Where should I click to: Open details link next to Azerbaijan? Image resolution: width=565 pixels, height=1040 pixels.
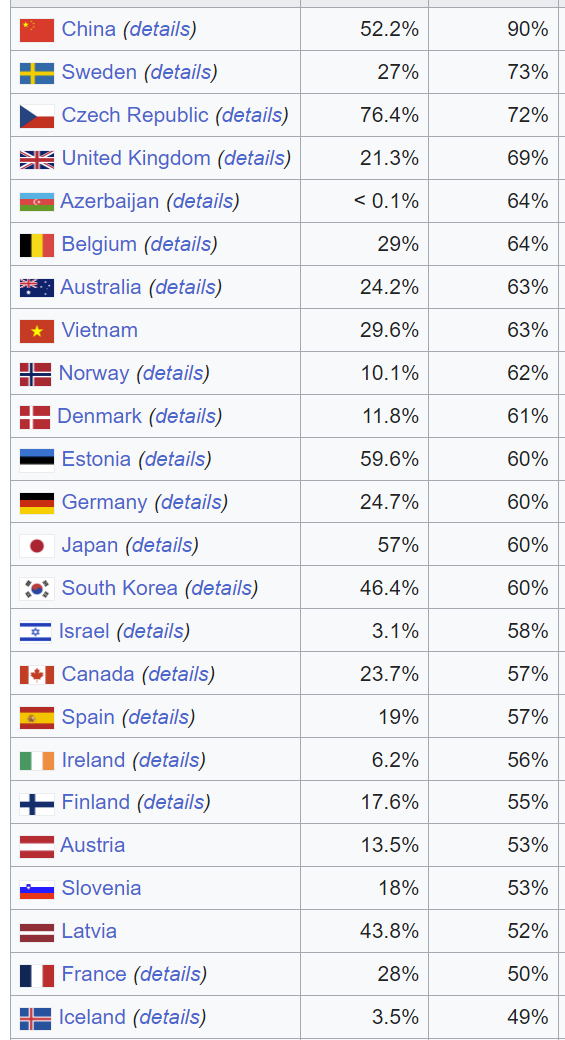coord(203,201)
